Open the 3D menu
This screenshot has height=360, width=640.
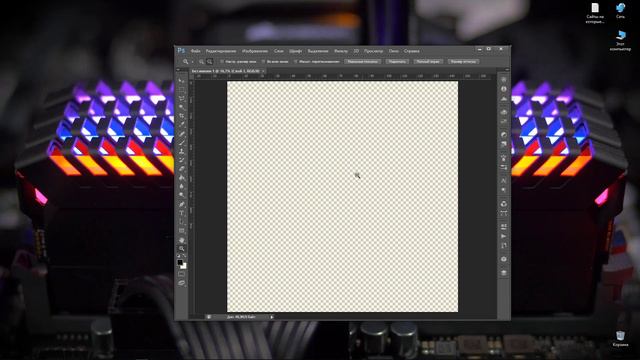(x=356, y=51)
